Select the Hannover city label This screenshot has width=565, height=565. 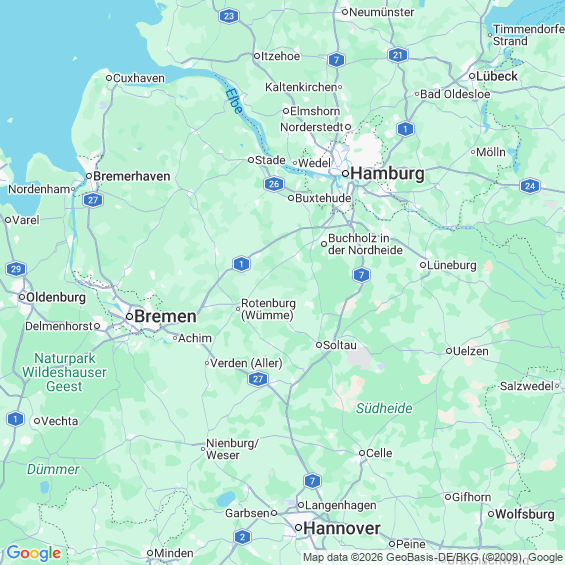pyautogui.click(x=342, y=529)
